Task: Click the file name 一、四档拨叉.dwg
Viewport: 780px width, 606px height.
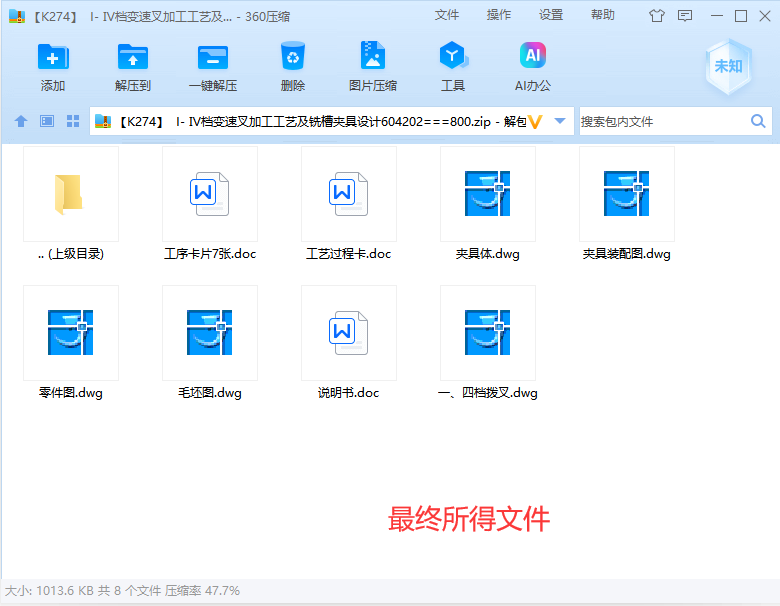Action: 488,393
